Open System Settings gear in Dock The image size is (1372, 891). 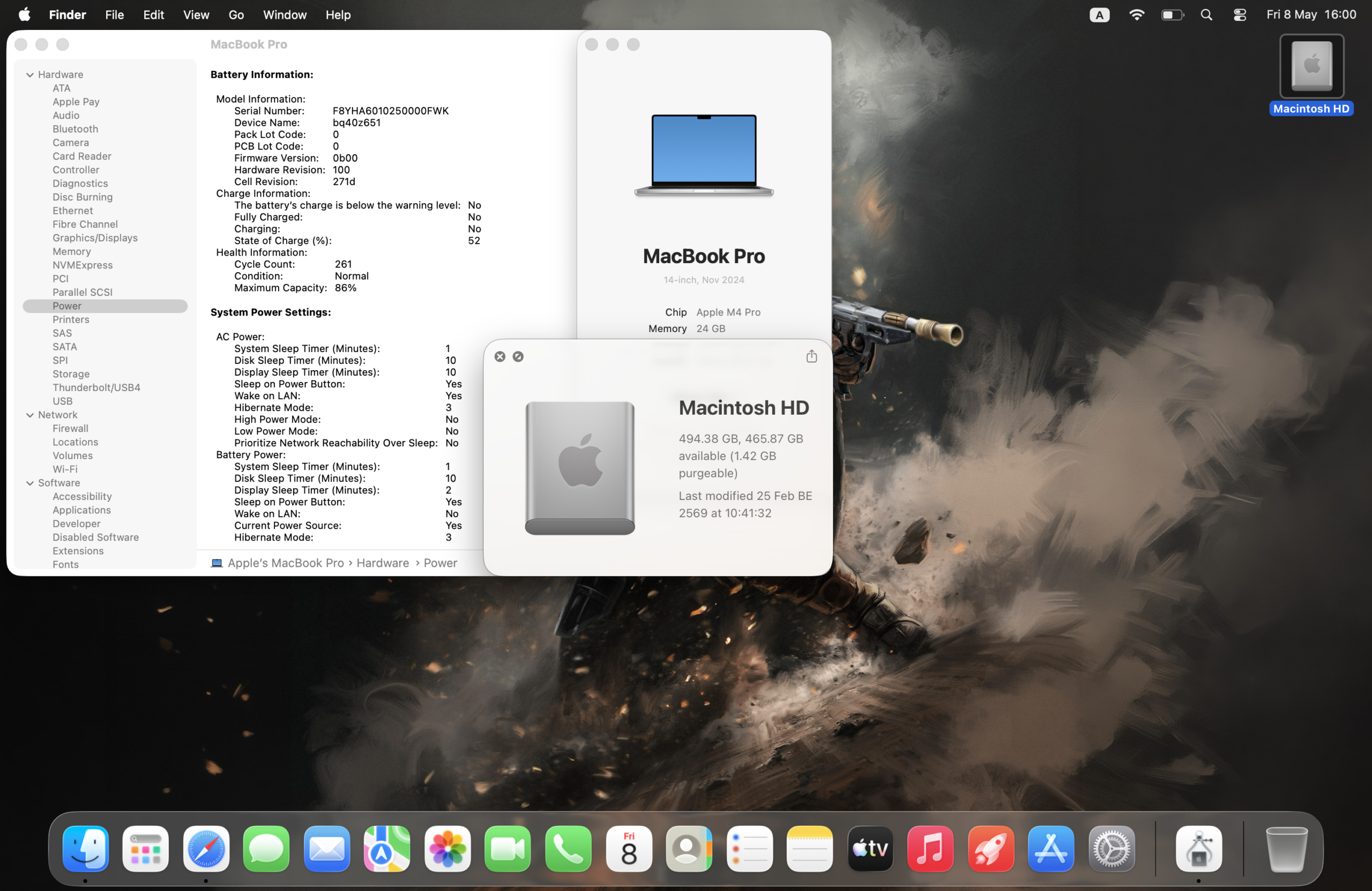[x=1112, y=848]
